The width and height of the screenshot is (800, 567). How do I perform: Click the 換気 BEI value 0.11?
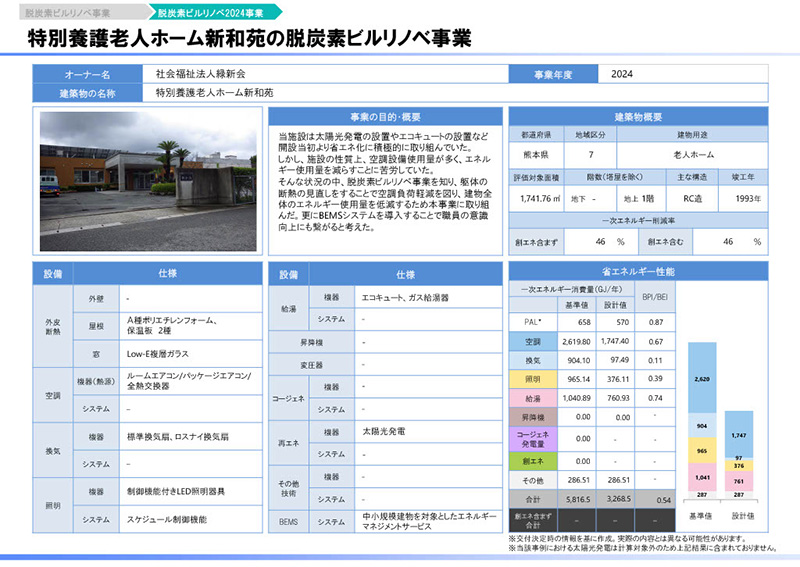pos(656,360)
